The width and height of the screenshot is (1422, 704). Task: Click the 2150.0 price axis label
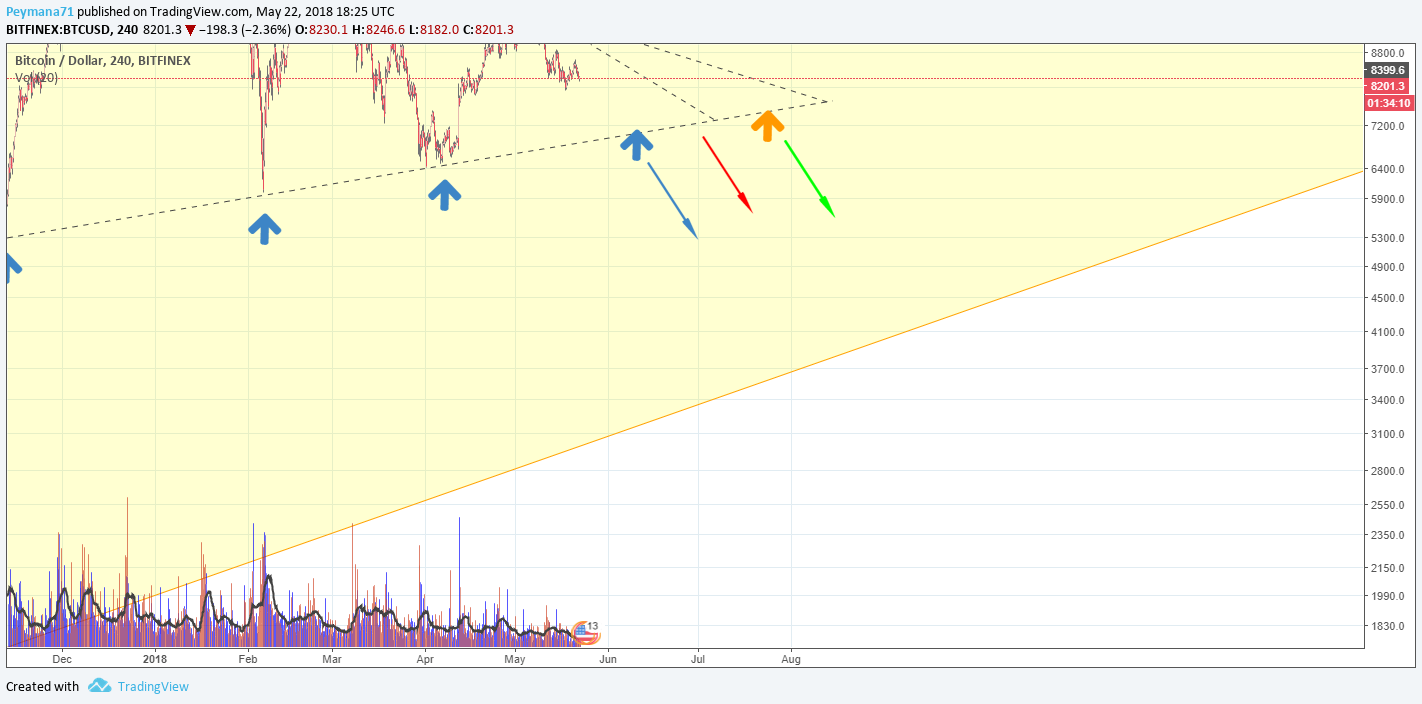pyautogui.click(x=1388, y=568)
